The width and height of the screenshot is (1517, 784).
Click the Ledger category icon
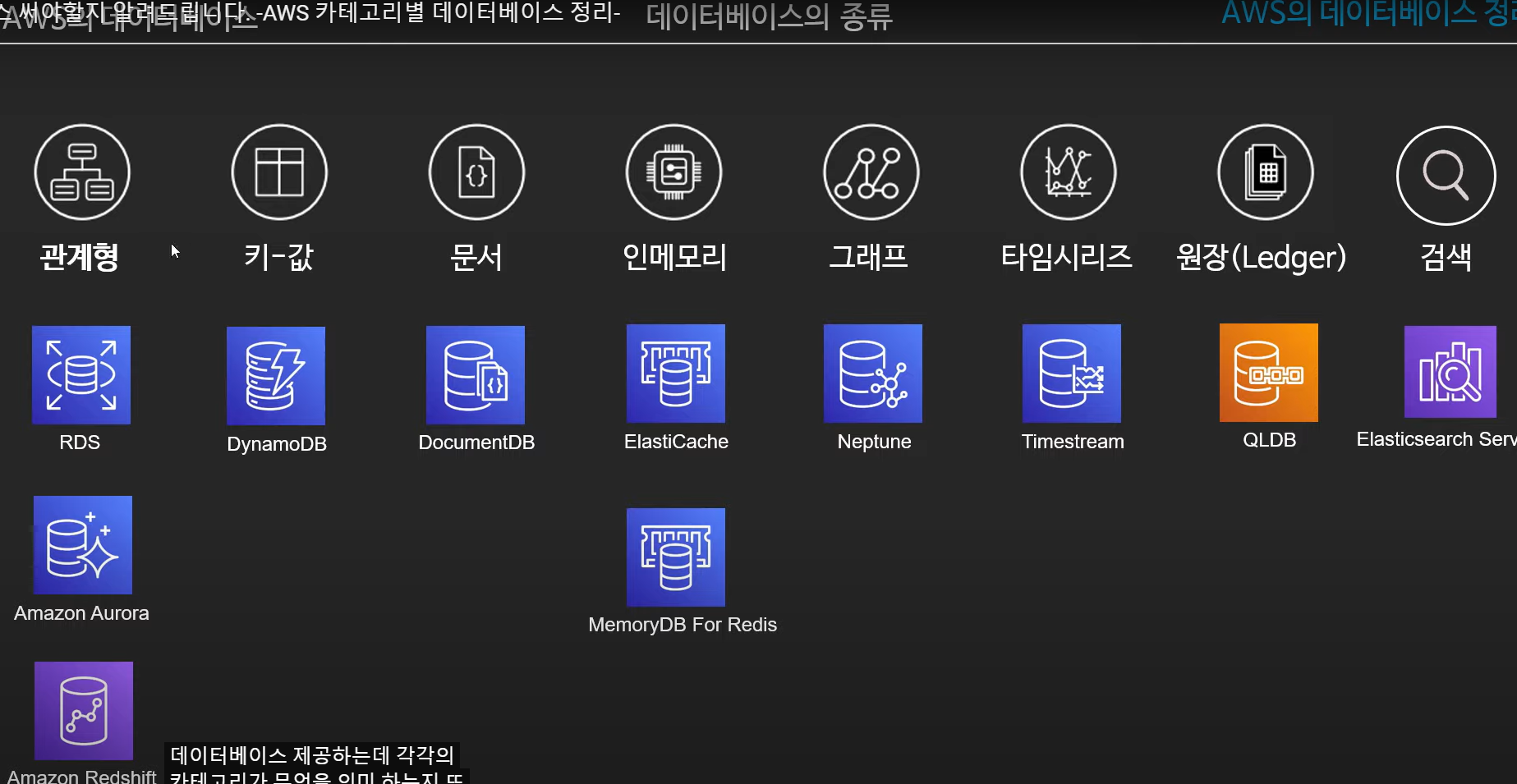pos(1265,172)
